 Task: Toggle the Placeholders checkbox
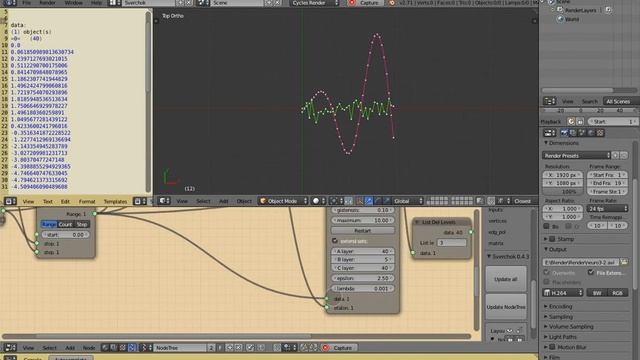click(547, 282)
